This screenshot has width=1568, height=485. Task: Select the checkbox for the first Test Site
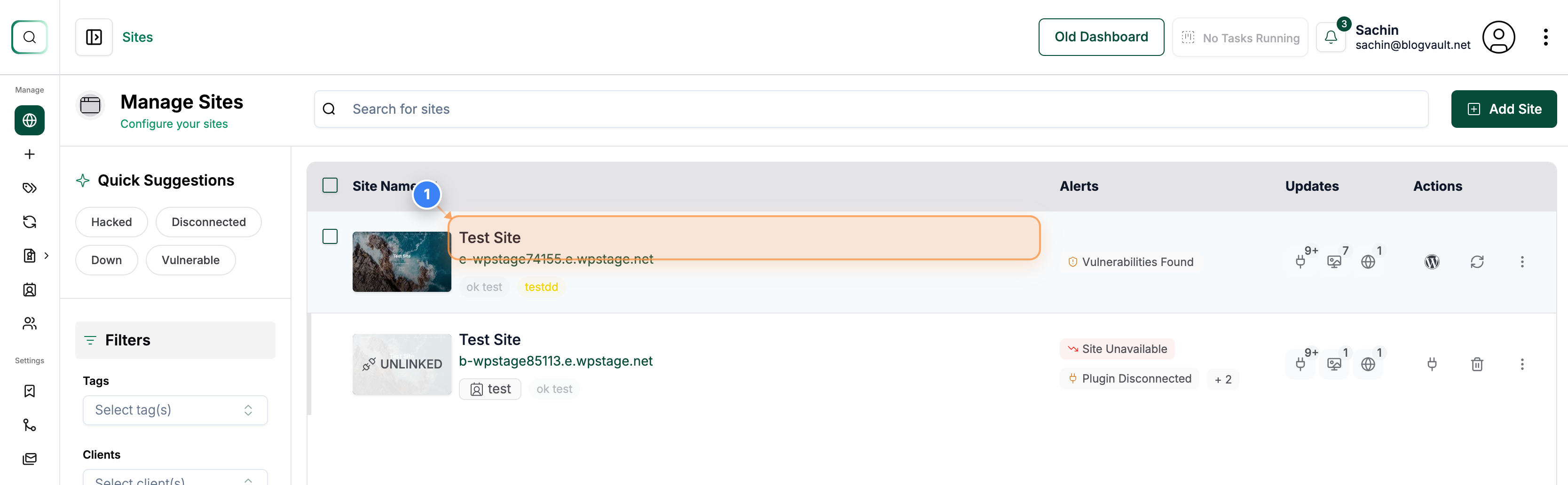(330, 236)
